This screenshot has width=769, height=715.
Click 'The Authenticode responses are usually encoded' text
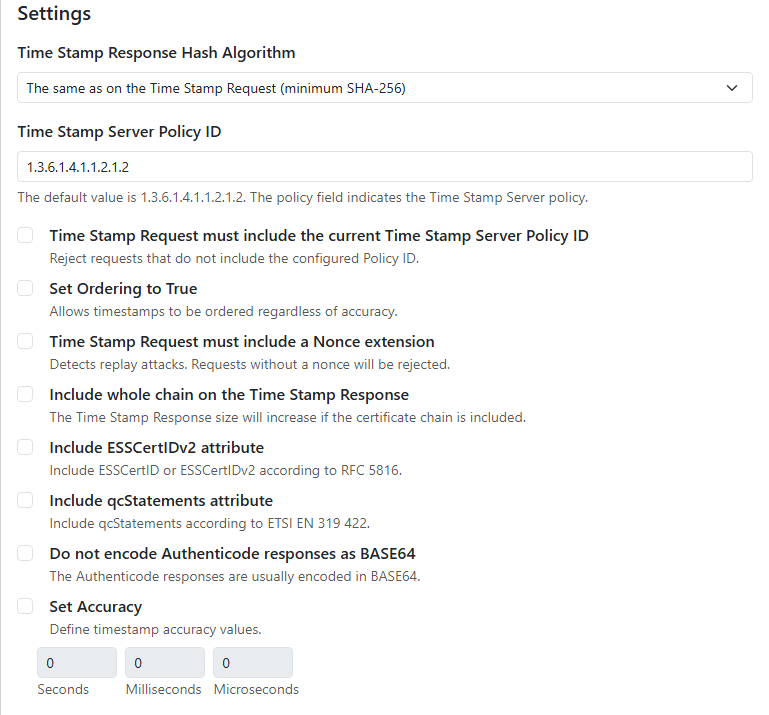click(x=235, y=576)
